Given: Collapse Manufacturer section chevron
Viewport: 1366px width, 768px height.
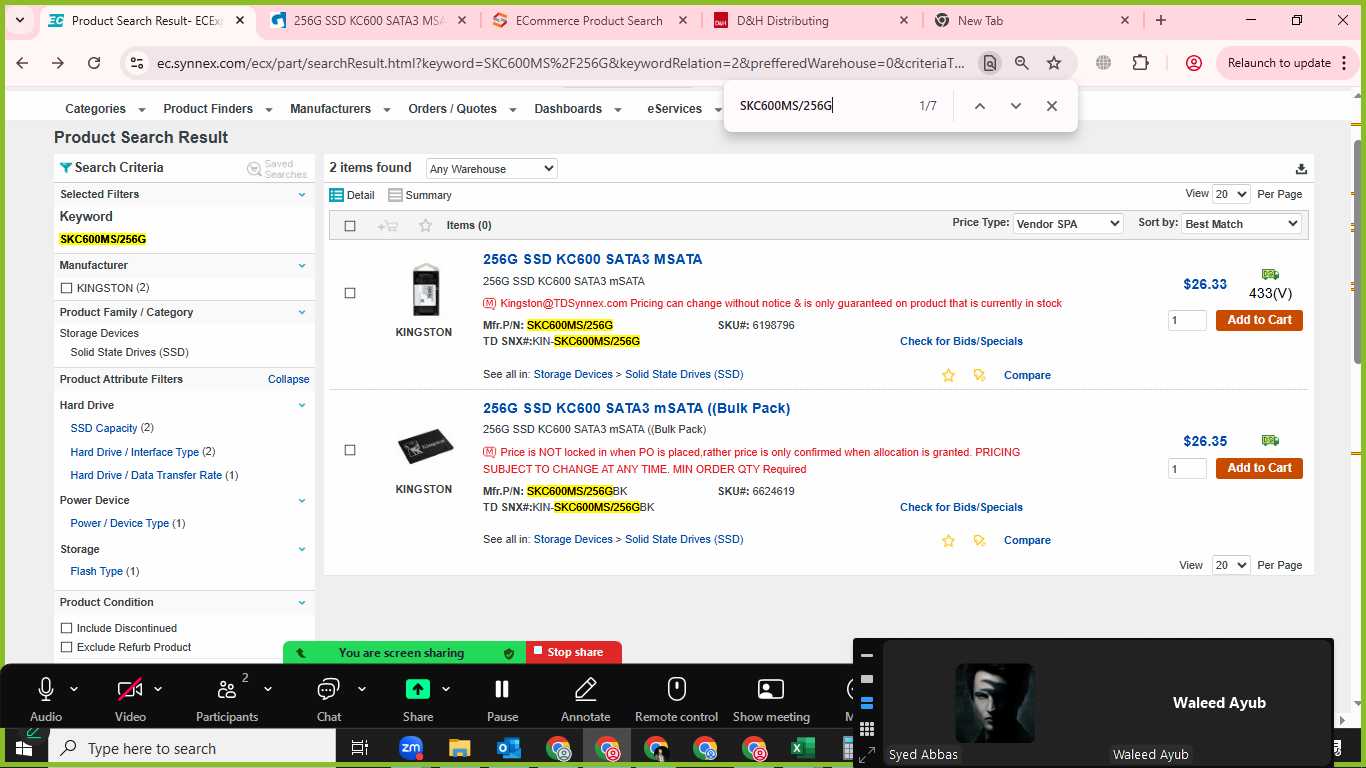Looking at the screenshot, I should coord(302,266).
